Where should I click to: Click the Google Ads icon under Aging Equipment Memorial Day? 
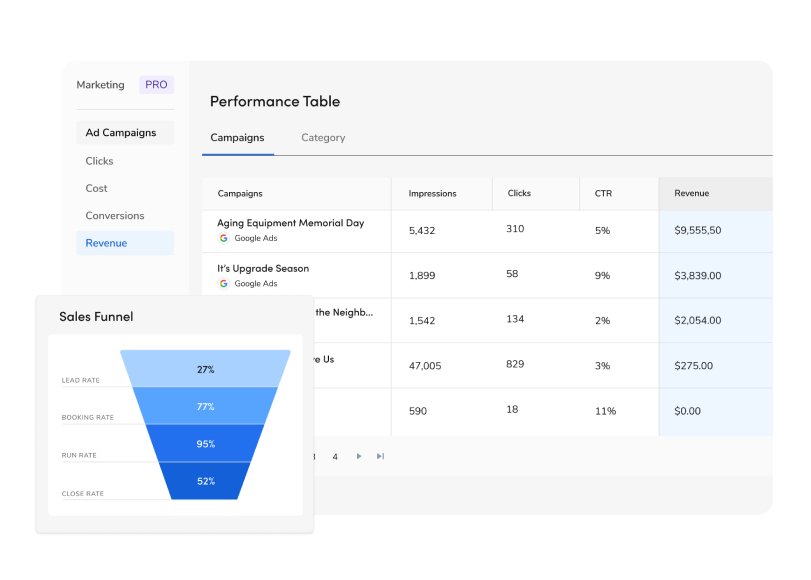coord(222,239)
